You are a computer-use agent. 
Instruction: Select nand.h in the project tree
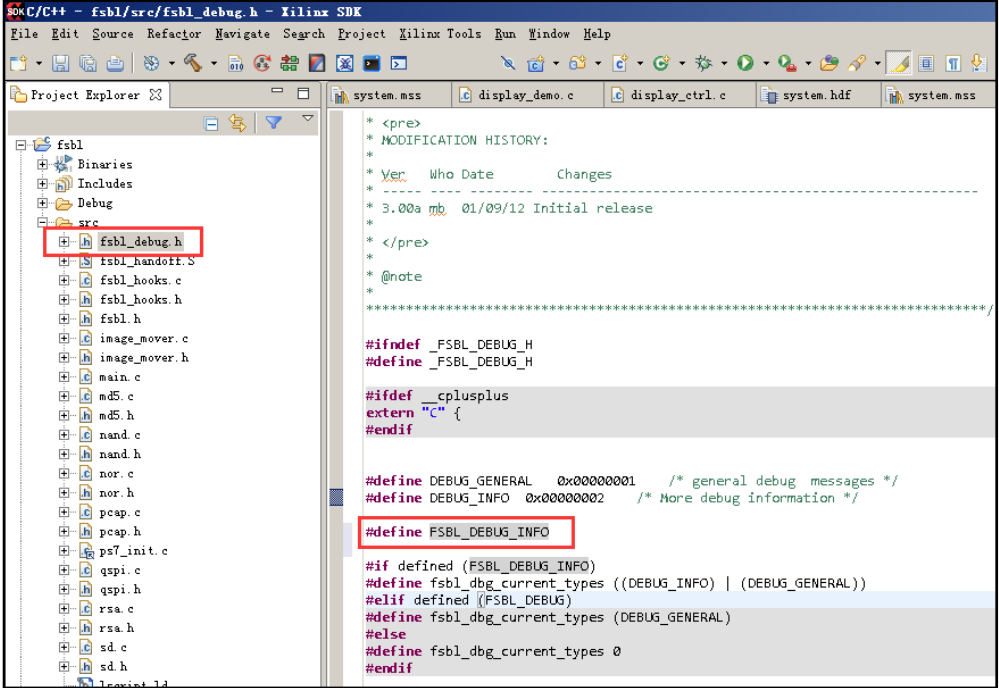click(120, 454)
